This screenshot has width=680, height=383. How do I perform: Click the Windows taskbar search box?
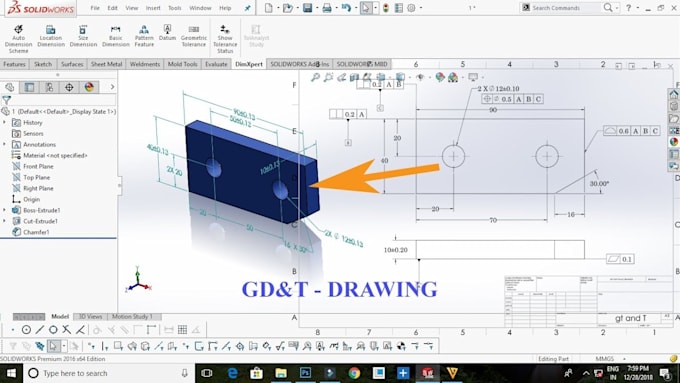(x=108, y=373)
